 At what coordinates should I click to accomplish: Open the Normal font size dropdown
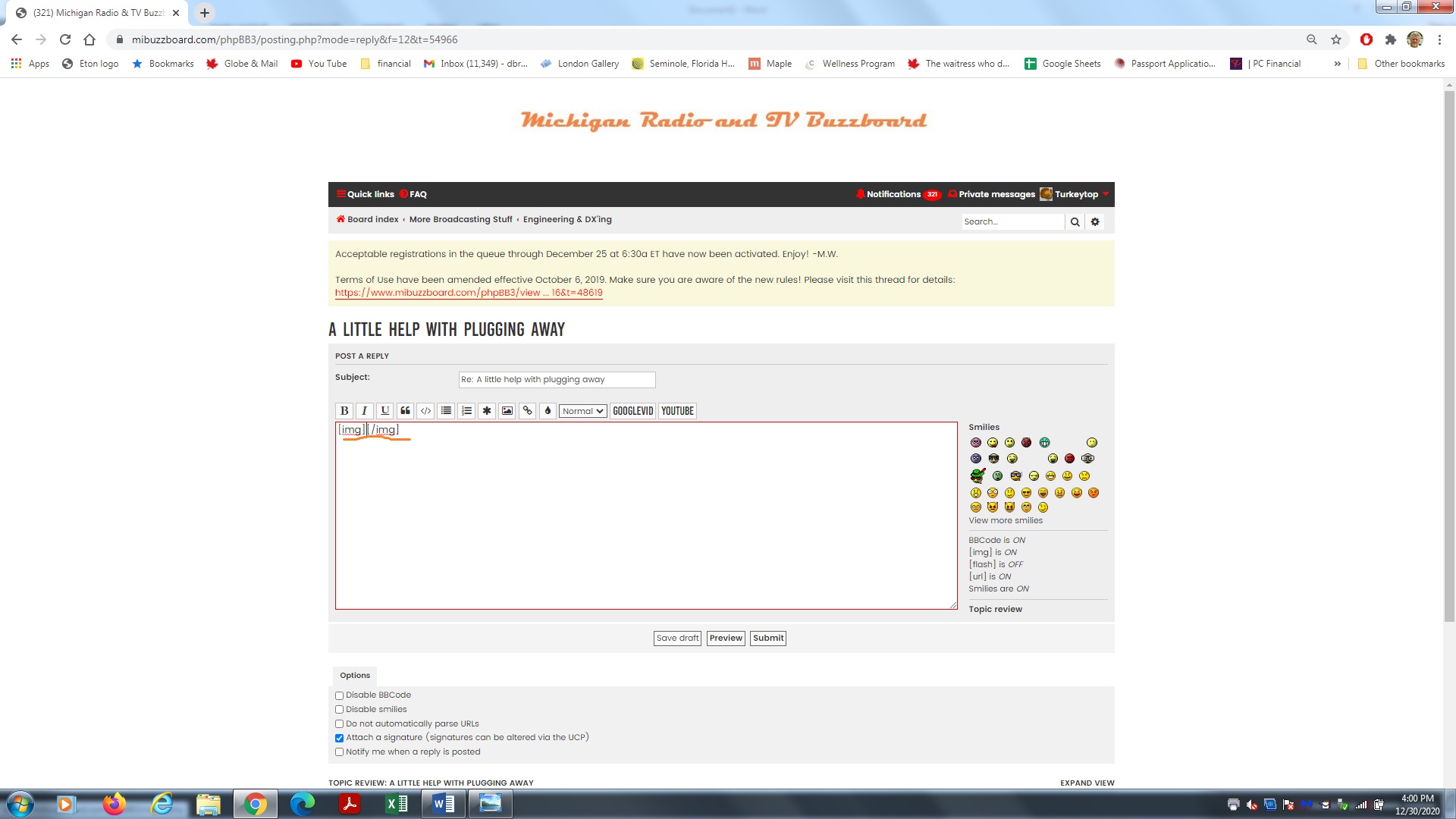[582, 411]
